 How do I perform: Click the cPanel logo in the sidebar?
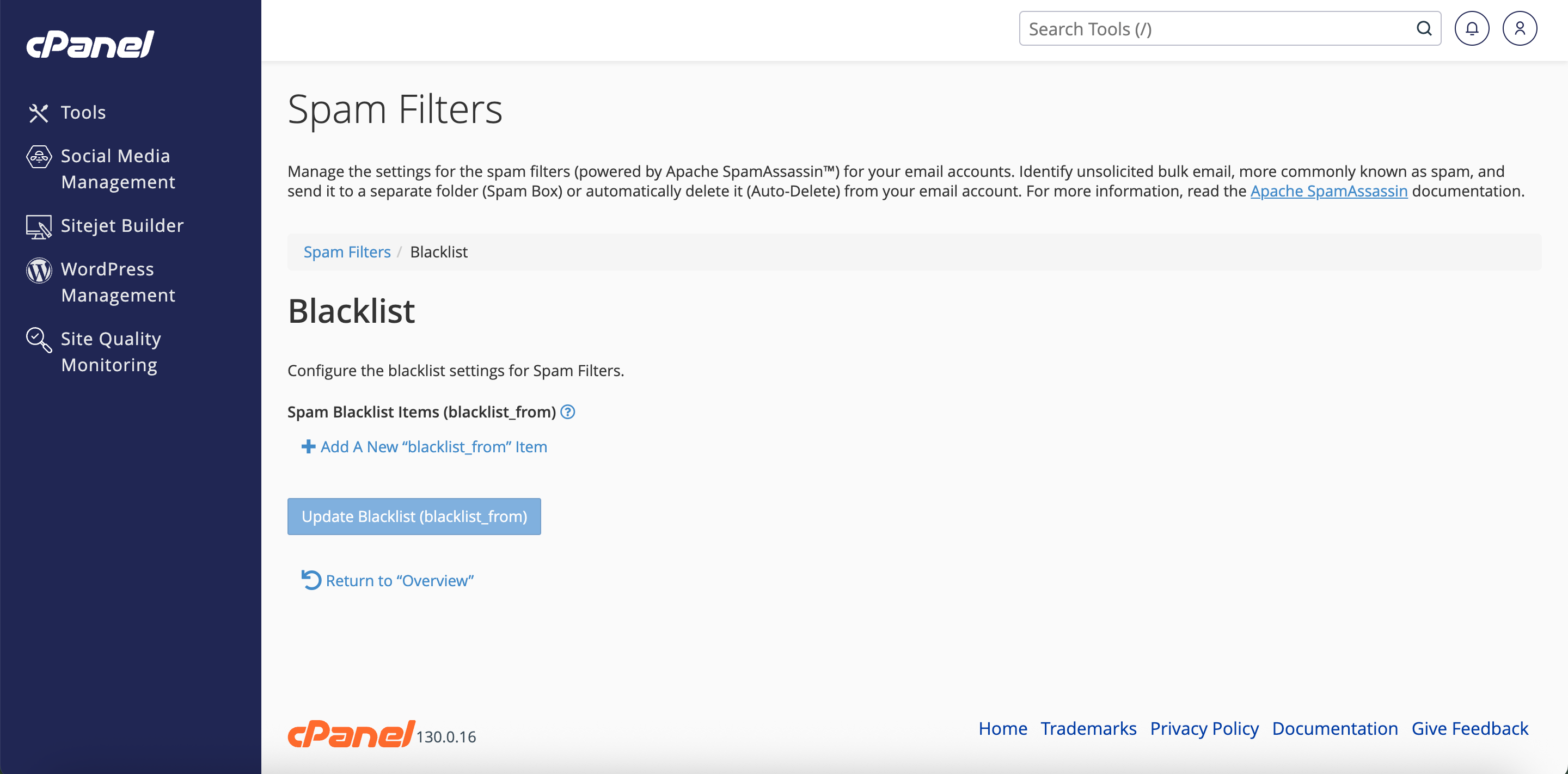[x=90, y=45]
